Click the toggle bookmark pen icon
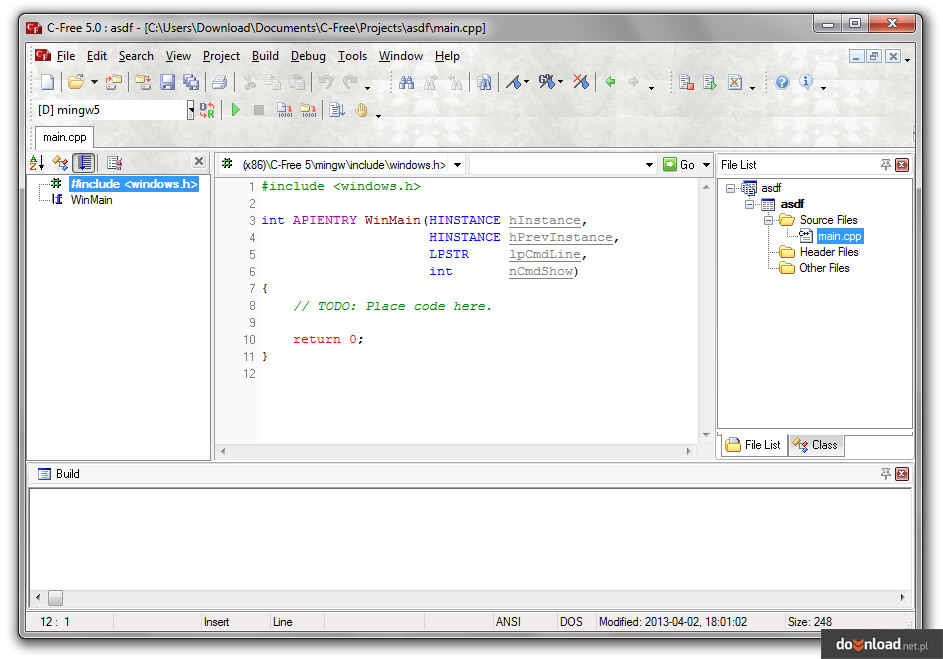The image size is (943, 659). [x=513, y=82]
